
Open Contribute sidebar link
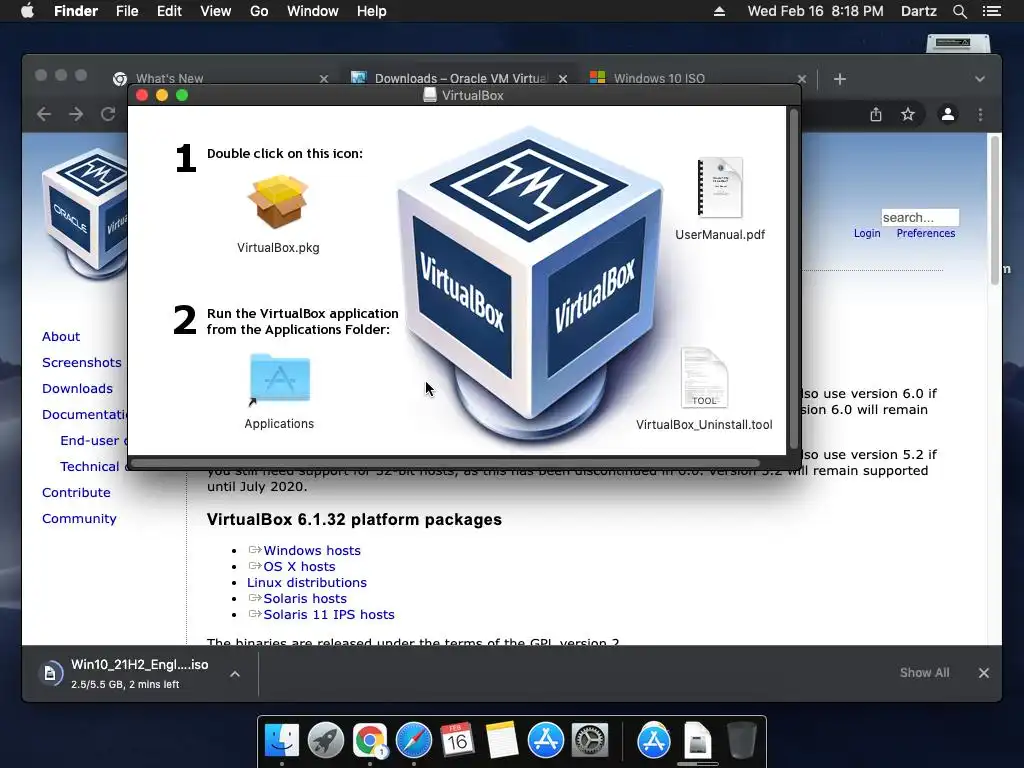pos(76,492)
